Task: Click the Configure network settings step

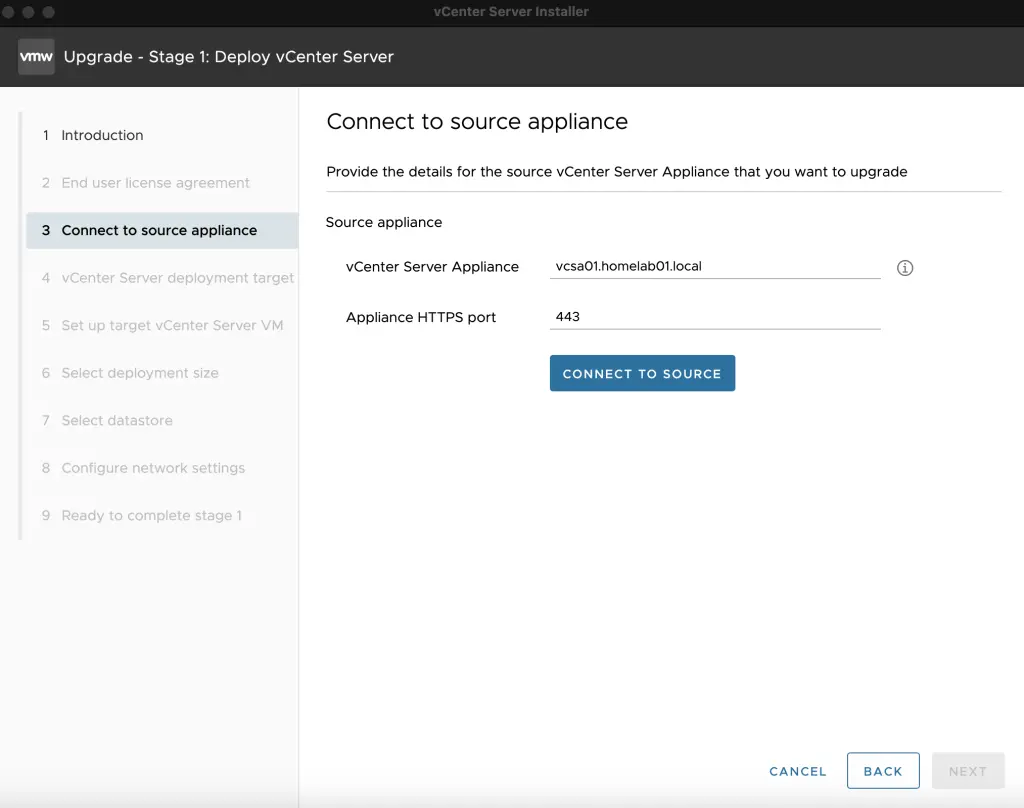Action: (x=154, y=468)
